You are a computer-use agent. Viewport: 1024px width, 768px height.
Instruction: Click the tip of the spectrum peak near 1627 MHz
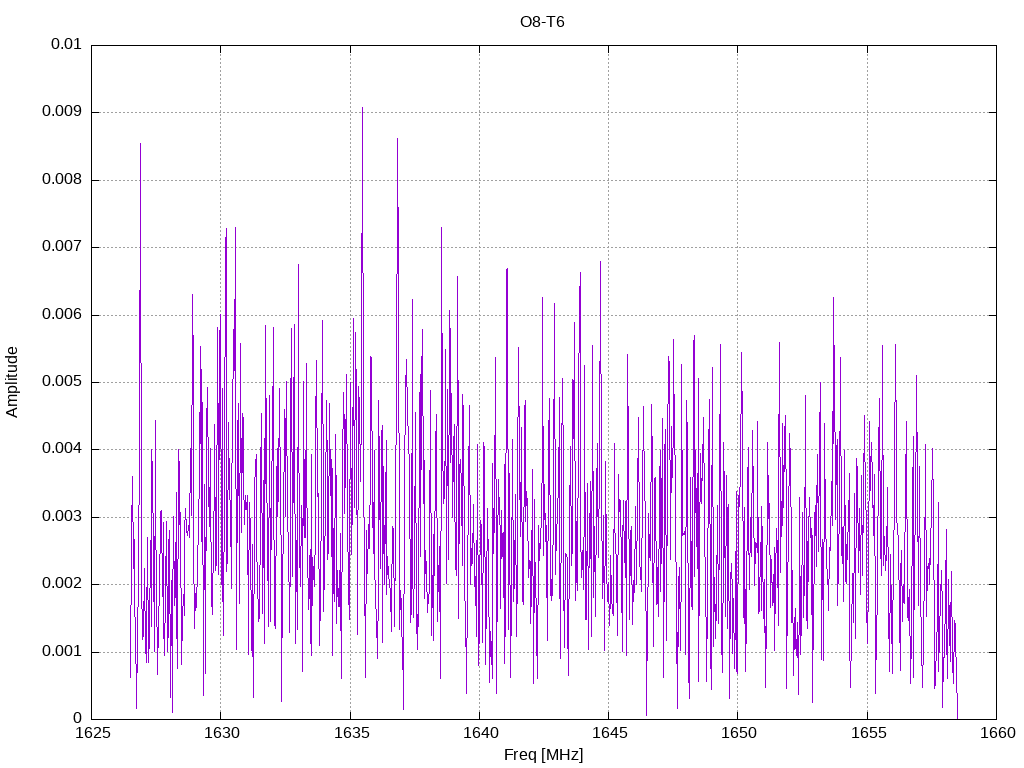click(x=140, y=144)
